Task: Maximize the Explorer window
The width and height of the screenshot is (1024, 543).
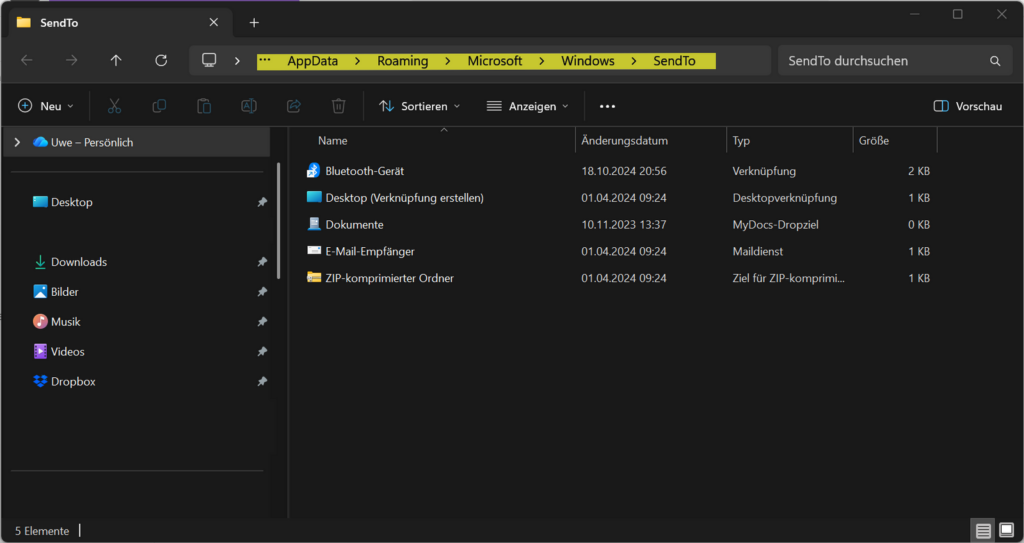Action: 957,14
